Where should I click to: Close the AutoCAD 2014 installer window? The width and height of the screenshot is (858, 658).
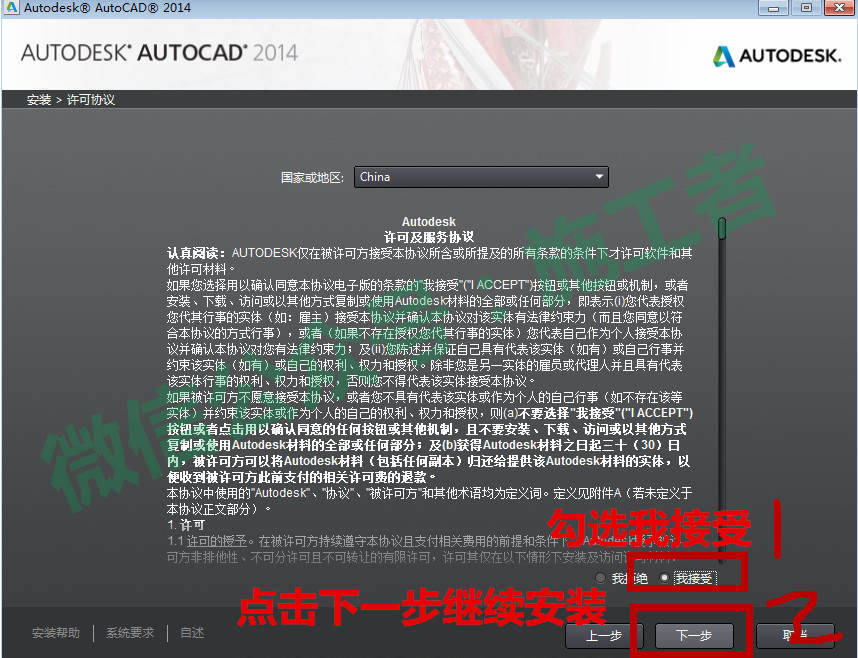pyautogui.click(x=839, y=8)
